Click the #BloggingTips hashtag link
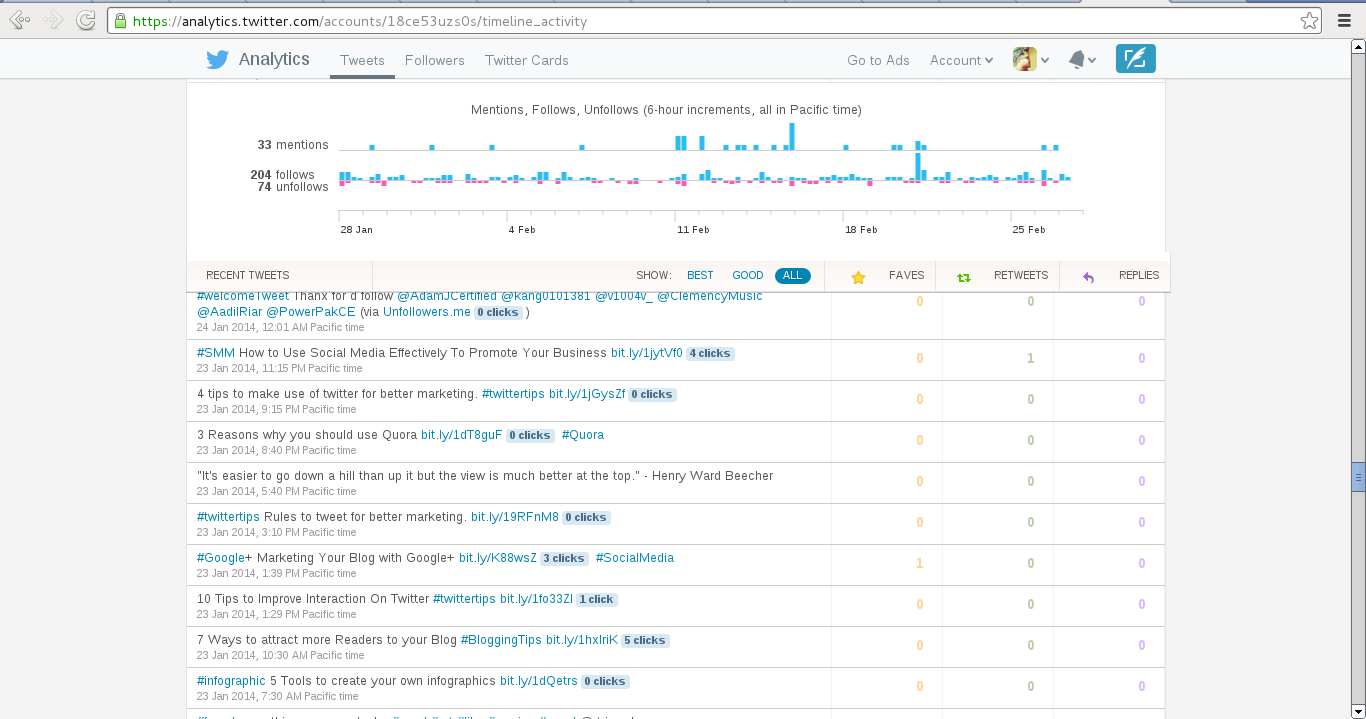 501,640
